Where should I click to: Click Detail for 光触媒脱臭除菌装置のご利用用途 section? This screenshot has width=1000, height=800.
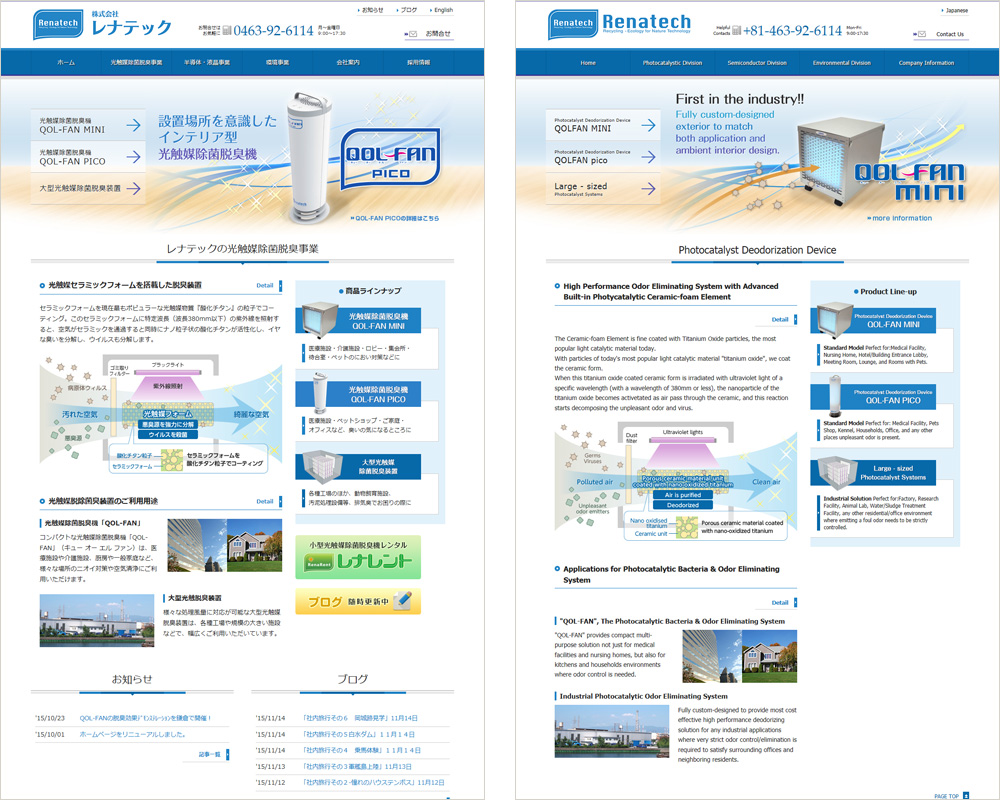point(268,501)
